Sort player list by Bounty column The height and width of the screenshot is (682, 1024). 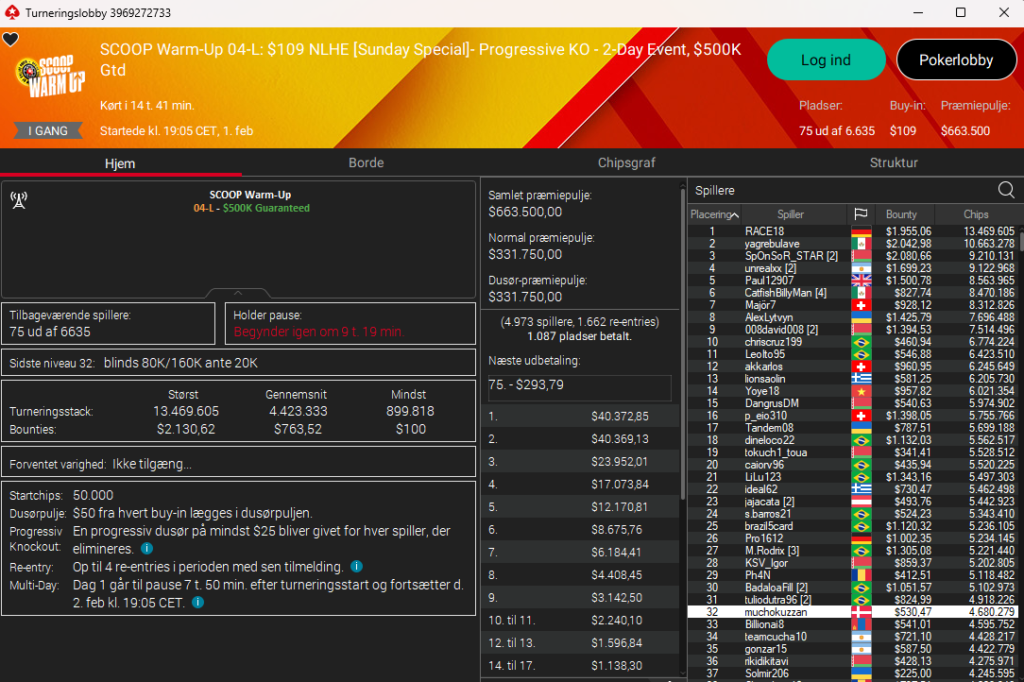click(x=903, y=215)
